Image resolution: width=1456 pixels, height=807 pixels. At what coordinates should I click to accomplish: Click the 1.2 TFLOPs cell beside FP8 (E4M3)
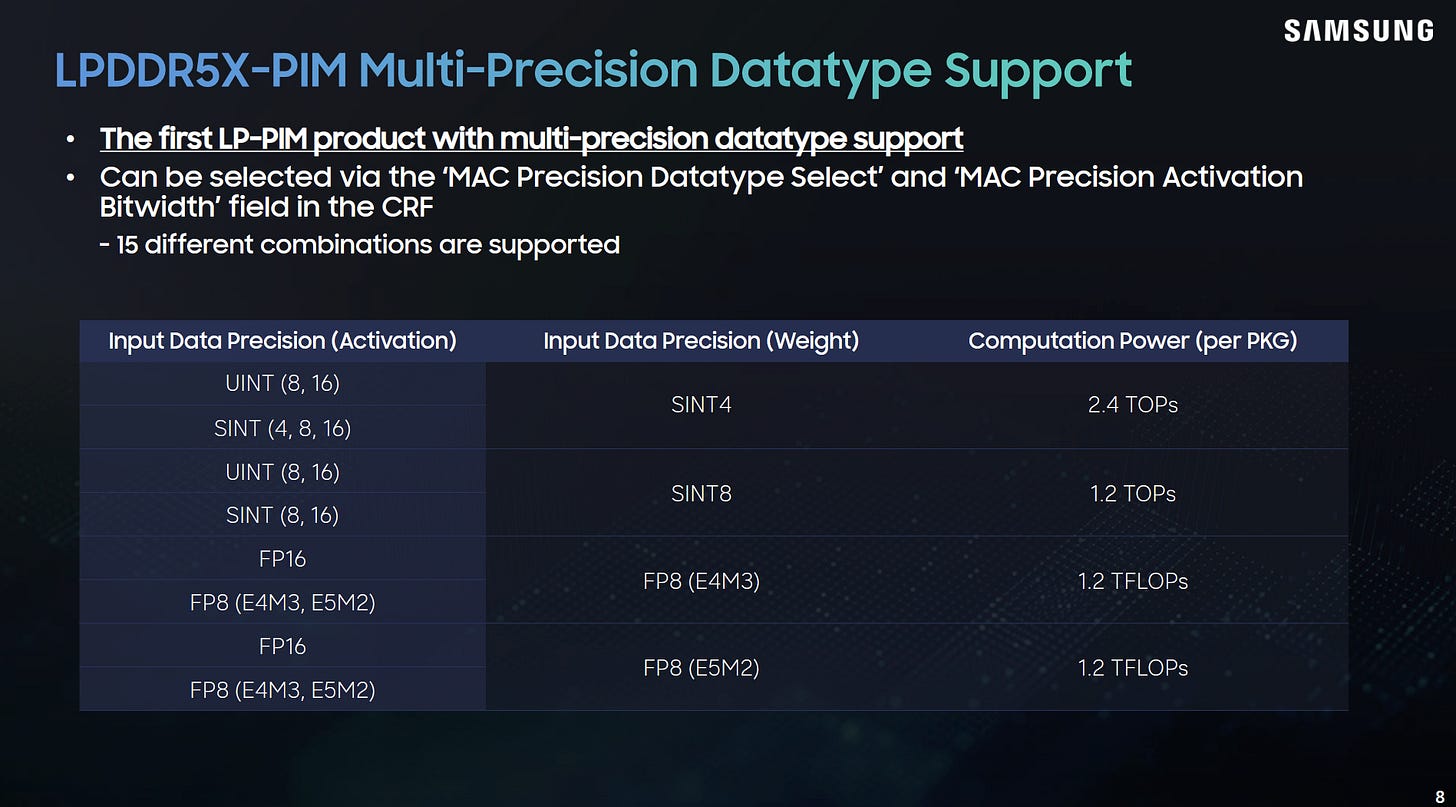[x=1132, y=580]
